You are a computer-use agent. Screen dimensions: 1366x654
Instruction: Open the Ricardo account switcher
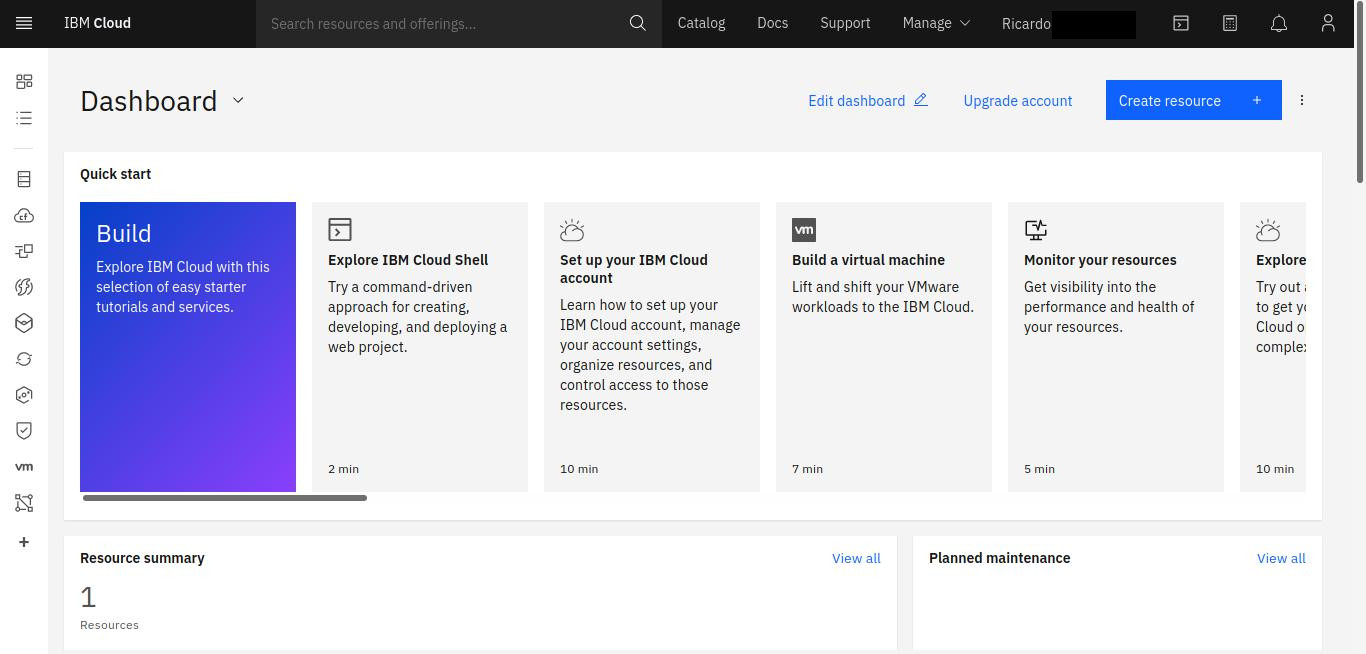pyautogui.click(x=1069, y=23)
